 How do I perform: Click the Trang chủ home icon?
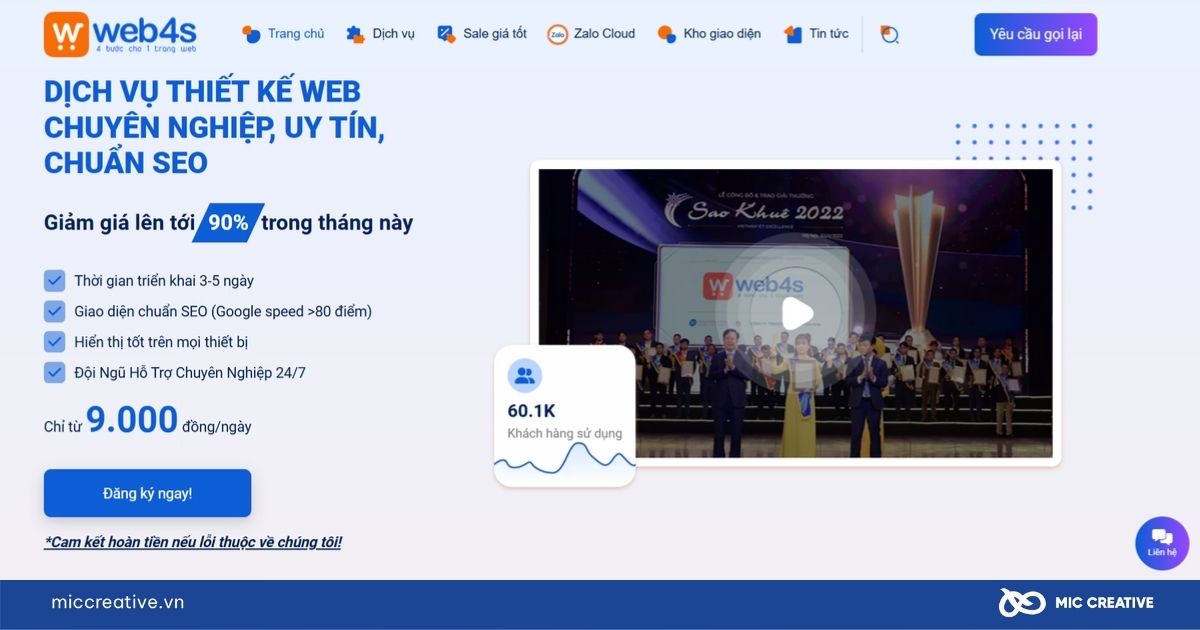point(251,34)
